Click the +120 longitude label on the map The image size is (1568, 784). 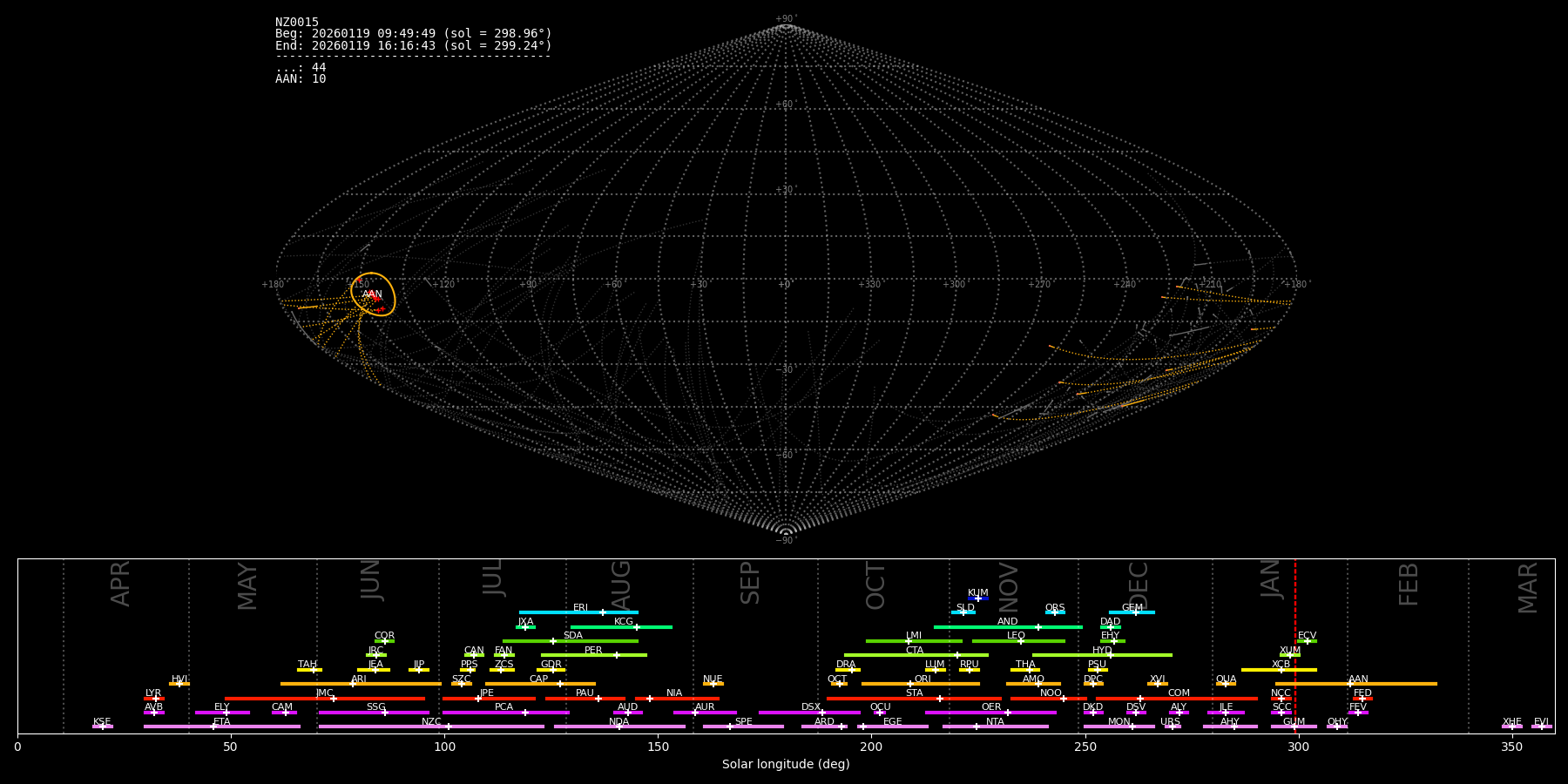tap(443, 285)
